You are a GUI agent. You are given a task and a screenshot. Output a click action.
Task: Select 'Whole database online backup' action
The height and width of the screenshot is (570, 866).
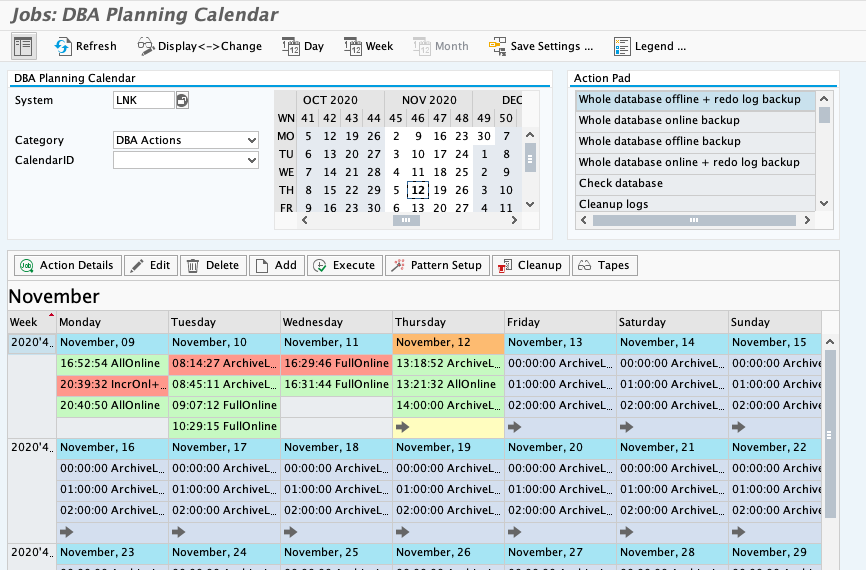tap(659, 120)
